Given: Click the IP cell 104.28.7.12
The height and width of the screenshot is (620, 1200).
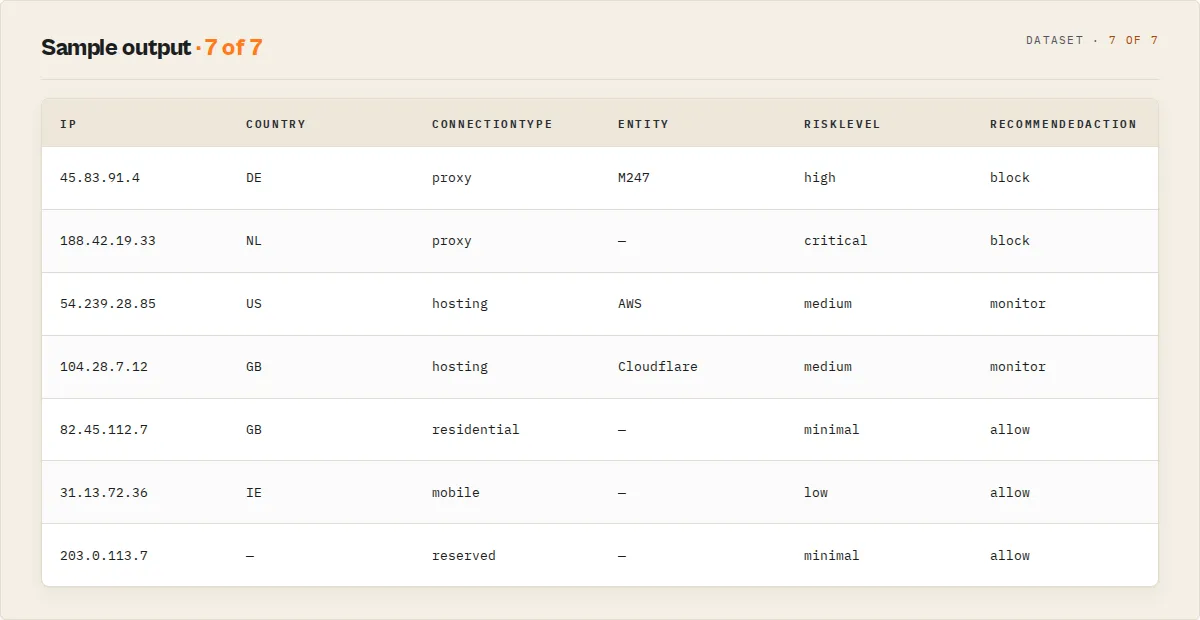Looking at the screenshot, I should [x=104, y=367].
